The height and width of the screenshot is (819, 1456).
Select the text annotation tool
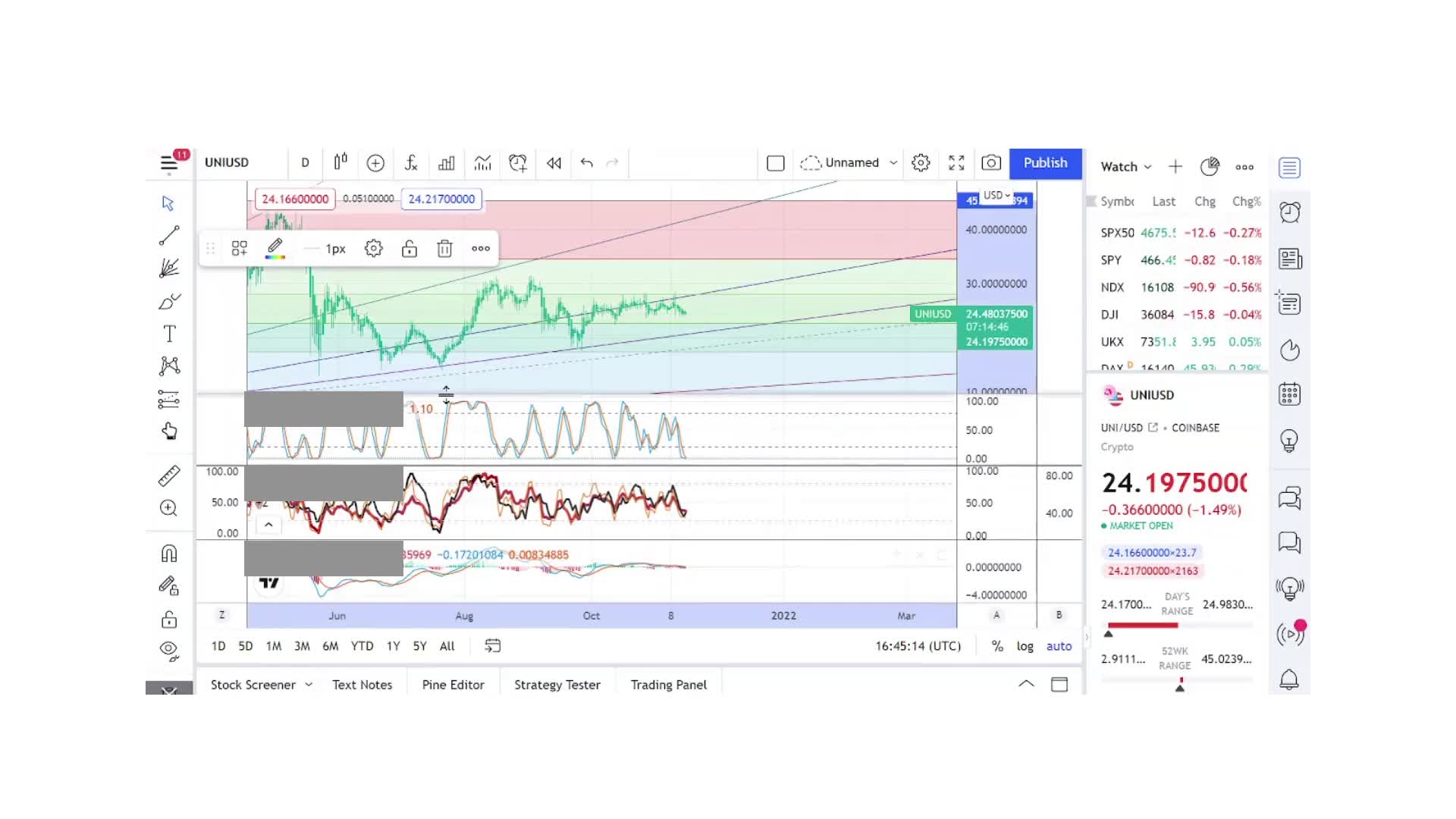tap(168, 334)
